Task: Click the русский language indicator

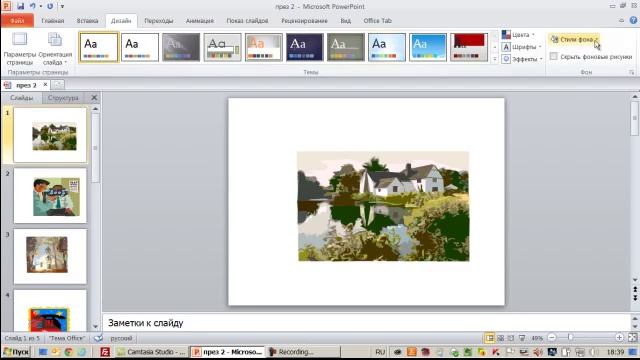Action: pyautogui.click(x=121, y=338)
